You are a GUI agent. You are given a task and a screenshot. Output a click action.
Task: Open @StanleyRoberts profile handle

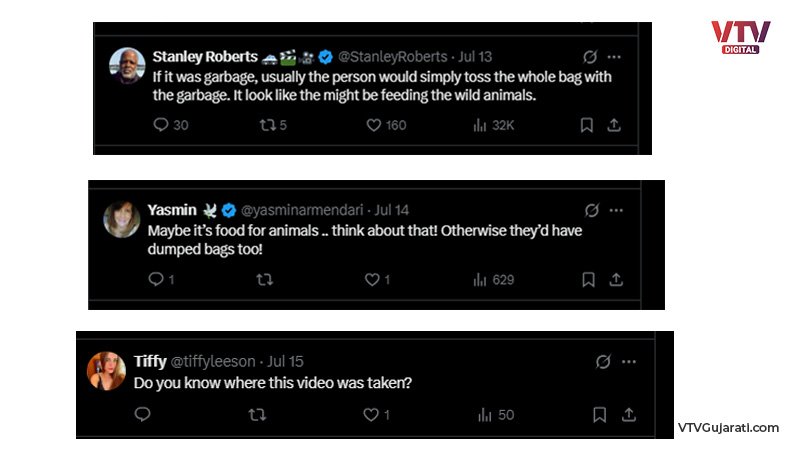392,56
